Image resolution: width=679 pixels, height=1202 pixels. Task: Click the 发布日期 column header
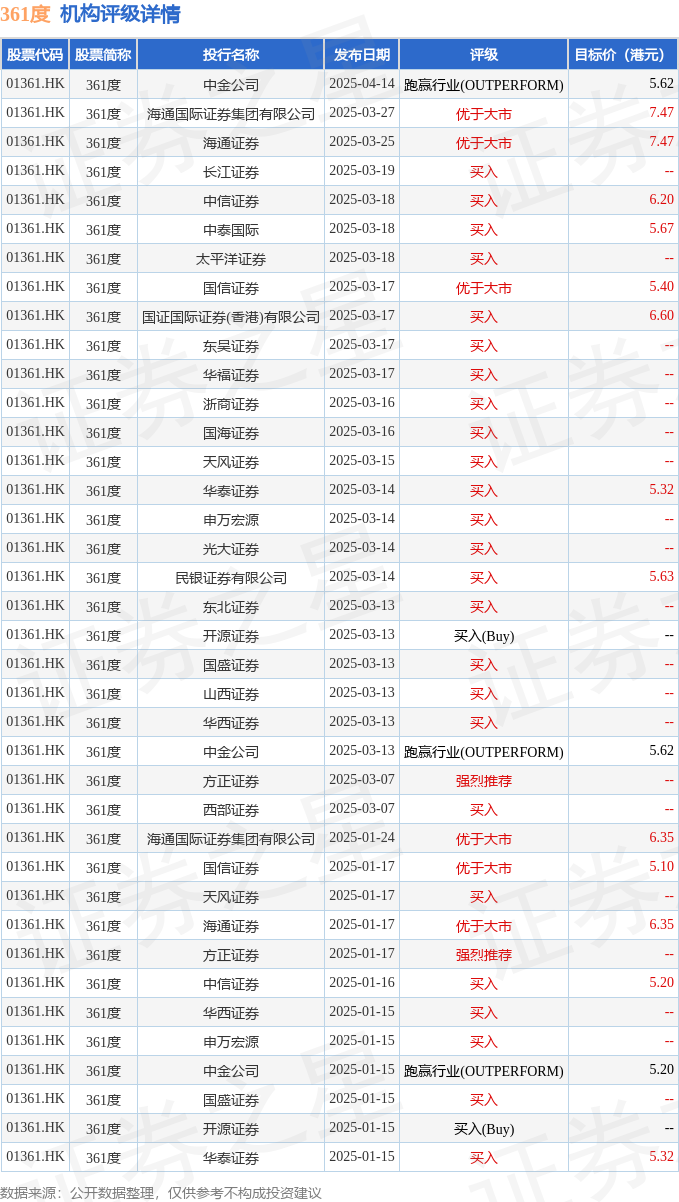[362, 55]
